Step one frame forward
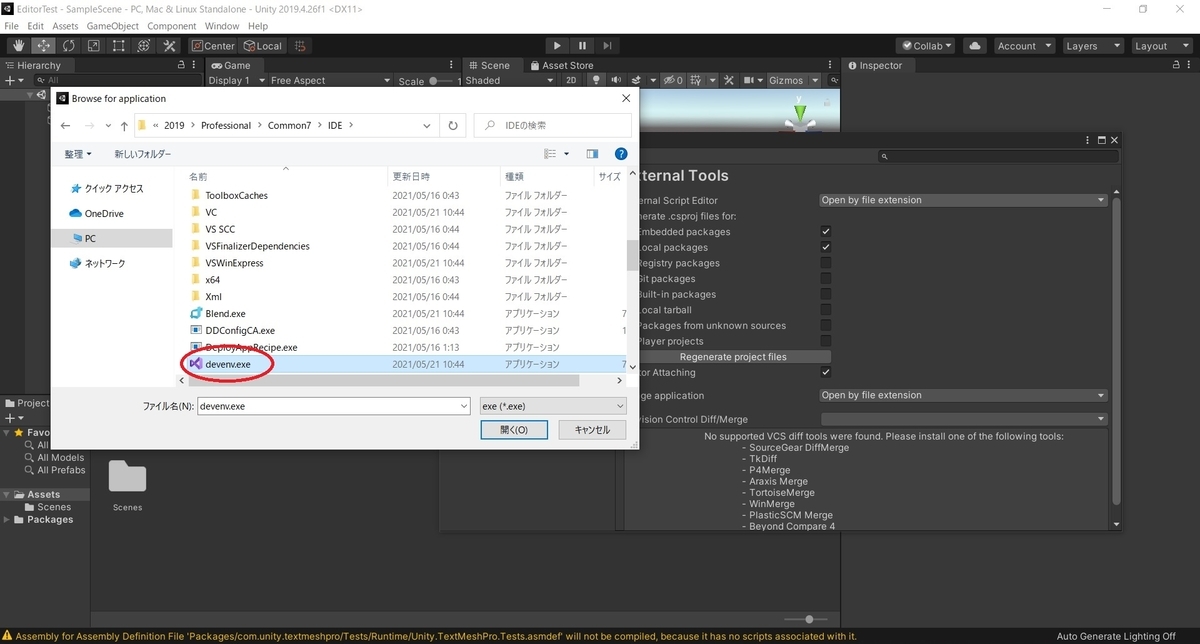 607,45
